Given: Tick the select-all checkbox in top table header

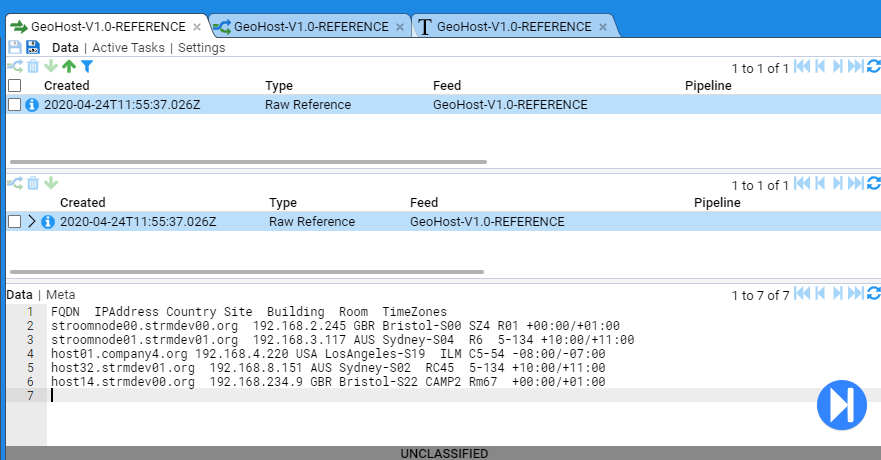Looking at the screenshot, I should (14, 86).
